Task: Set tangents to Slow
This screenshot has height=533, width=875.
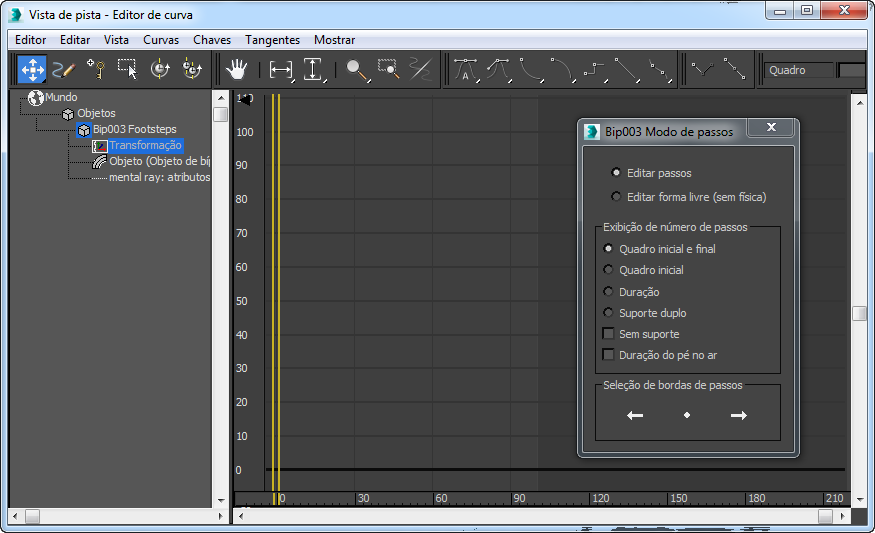Action: point(562,70)
